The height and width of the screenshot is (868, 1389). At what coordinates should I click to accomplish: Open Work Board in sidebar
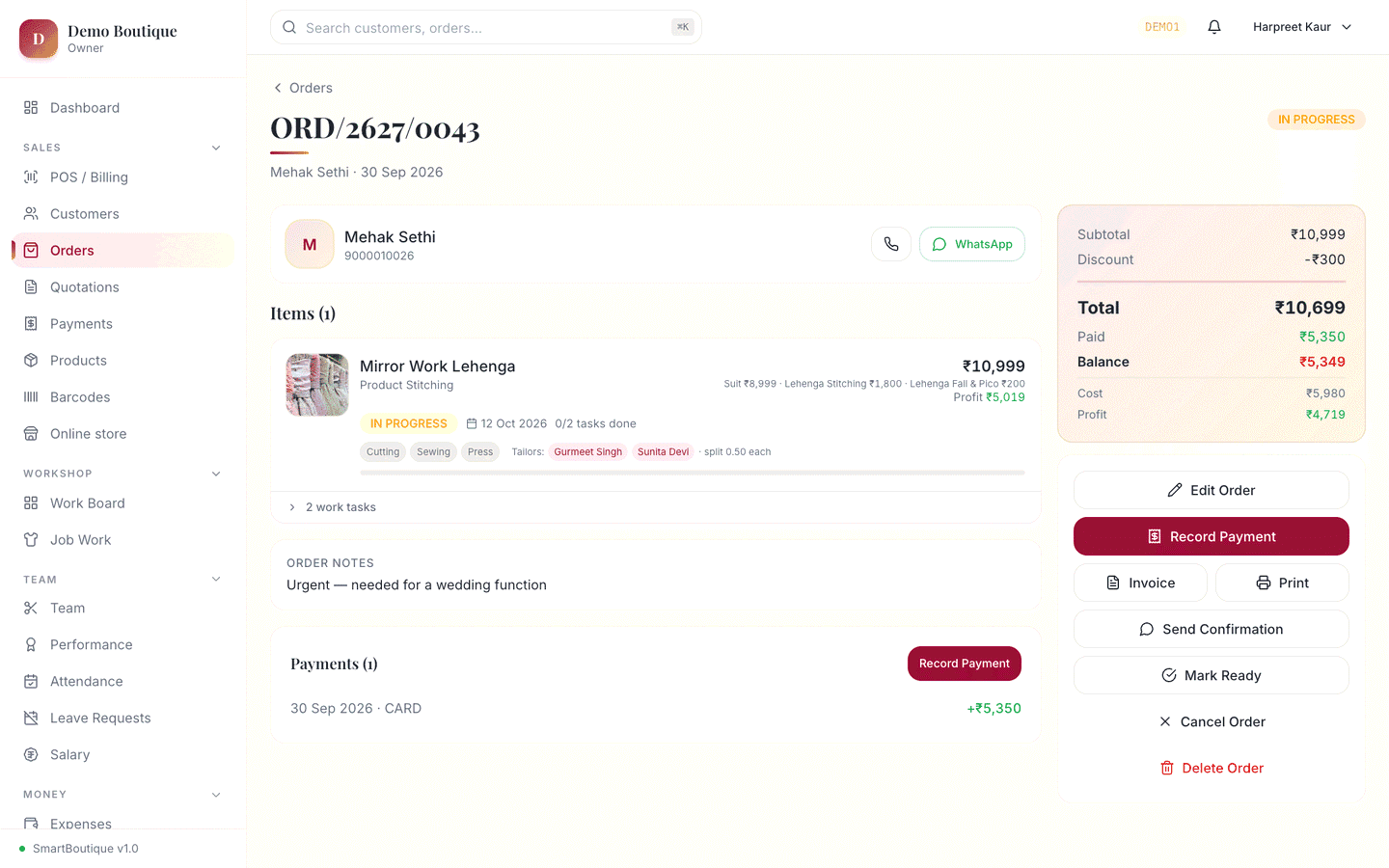123,503
